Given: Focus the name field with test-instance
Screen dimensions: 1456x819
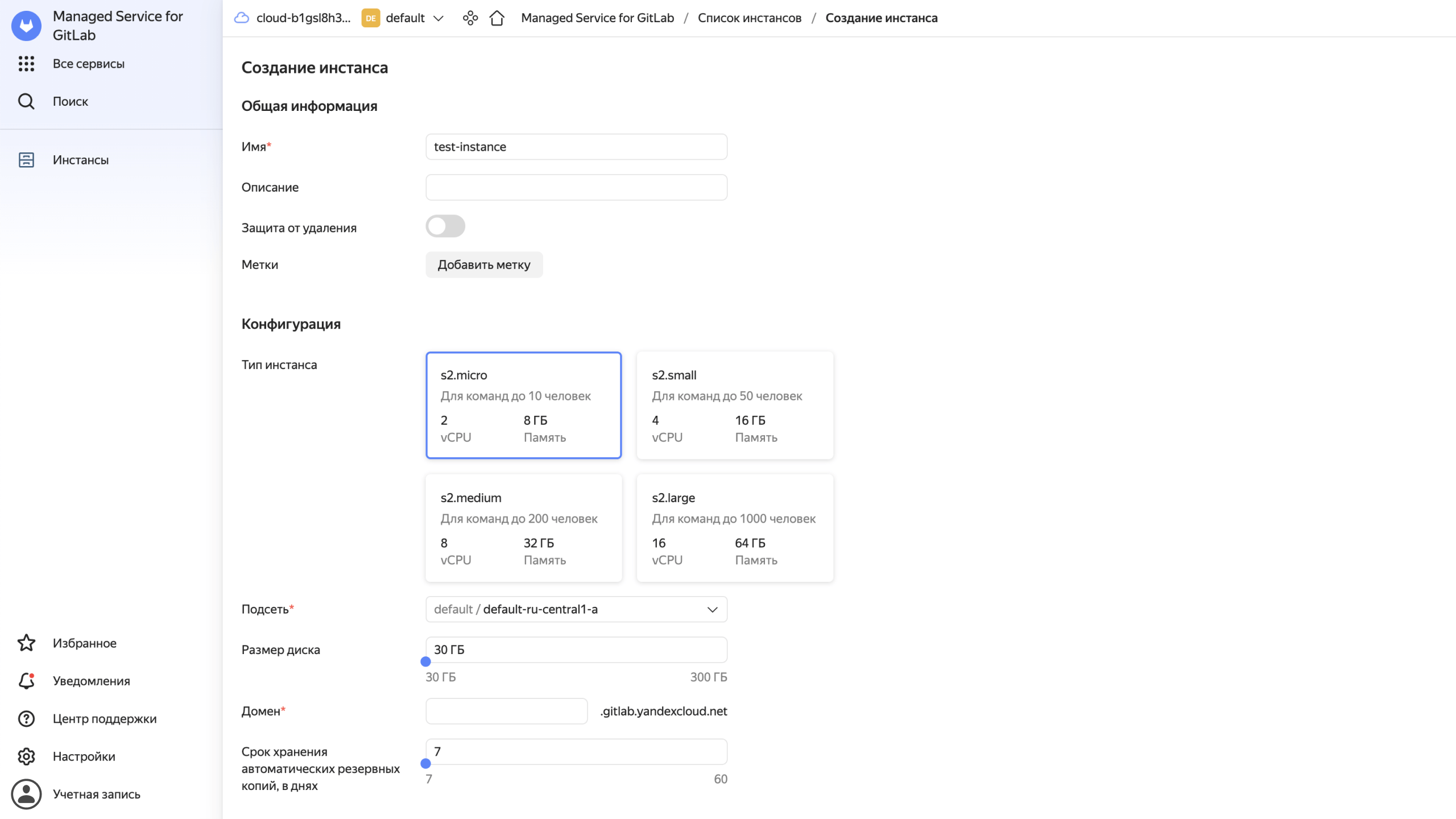Looking at the screenshot, I should pos(576,147).
